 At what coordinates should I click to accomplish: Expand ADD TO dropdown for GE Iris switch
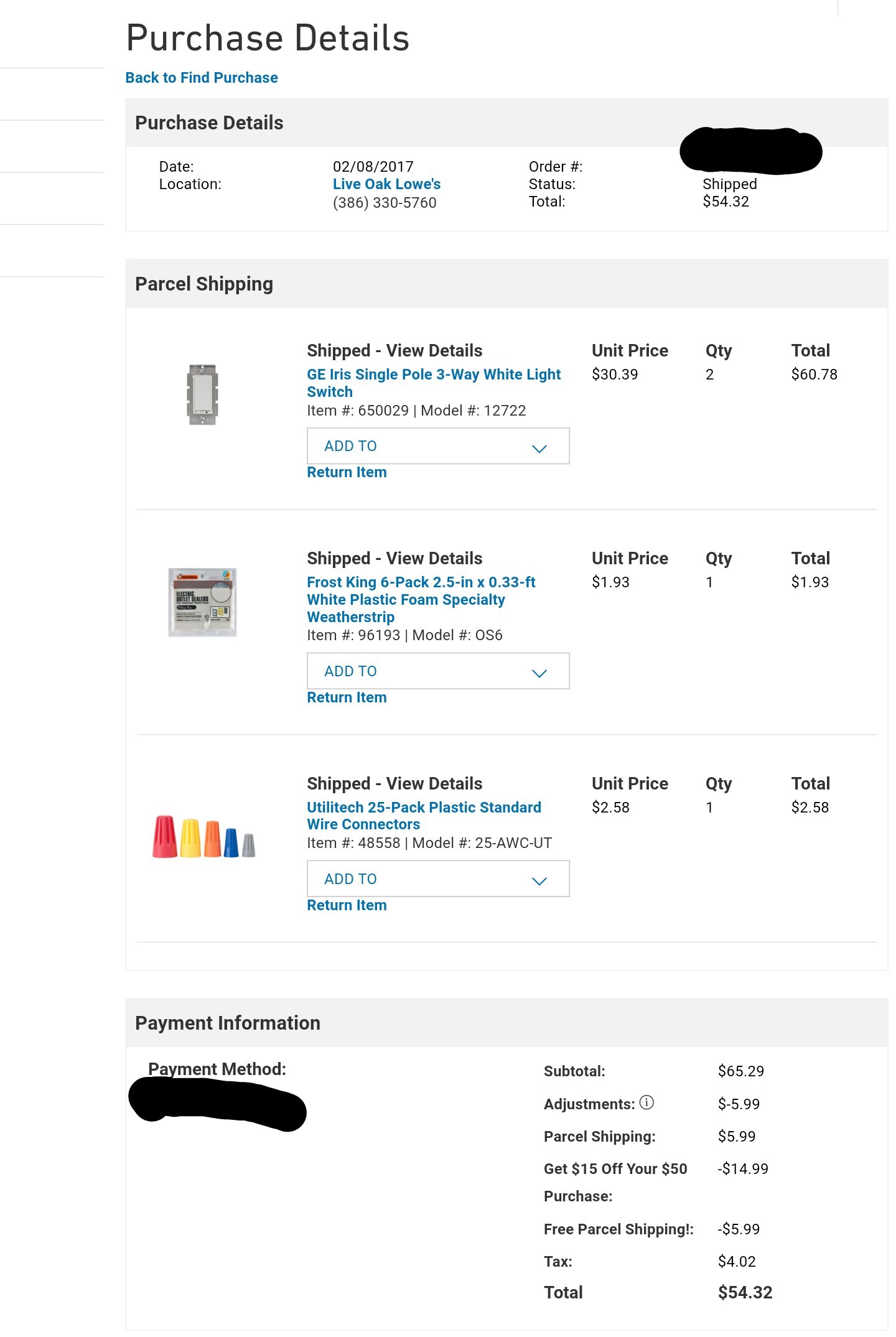coord(438,445)
